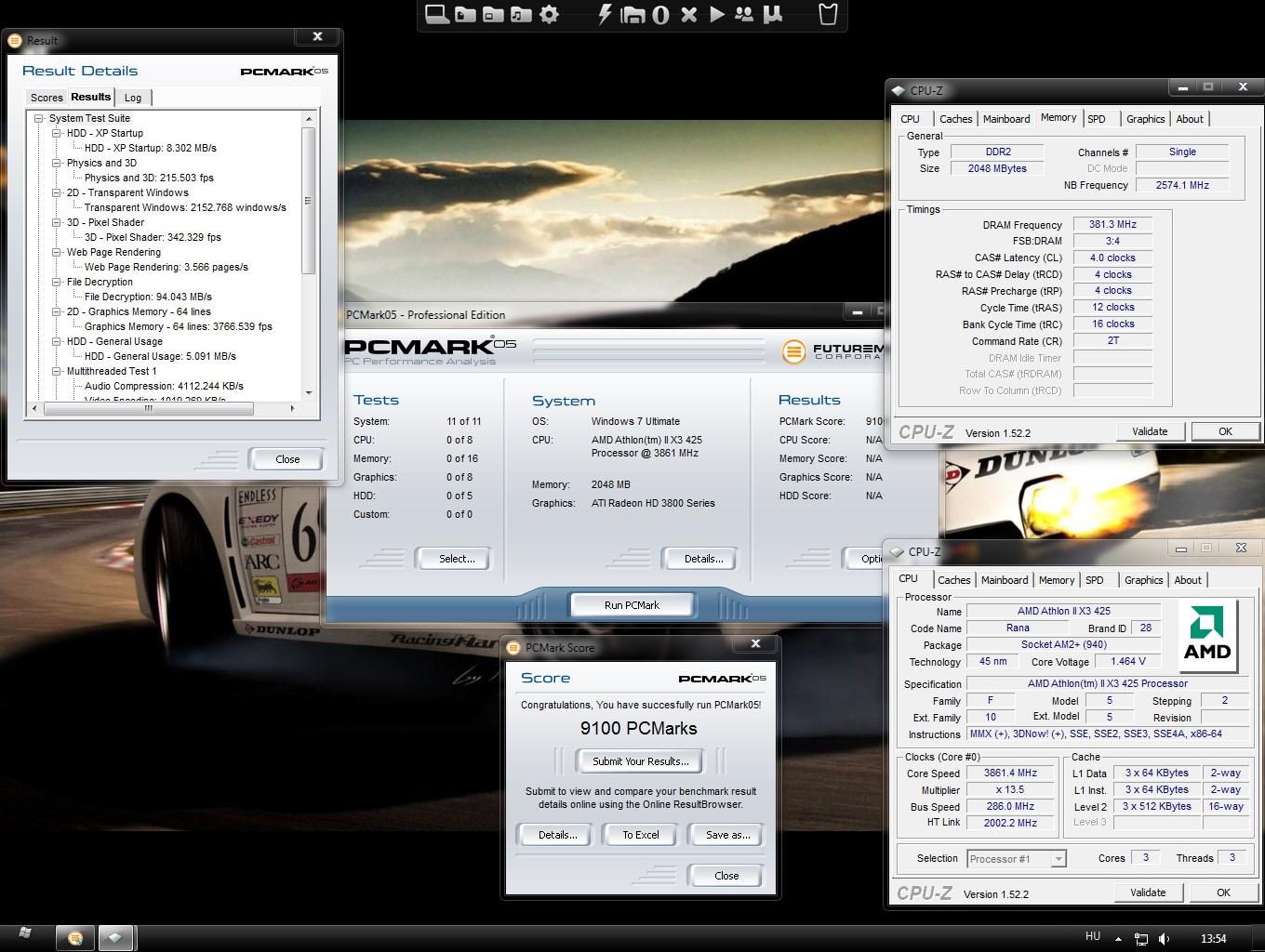
Task: Click the Submit Your Results button
Action: (641, 761)
